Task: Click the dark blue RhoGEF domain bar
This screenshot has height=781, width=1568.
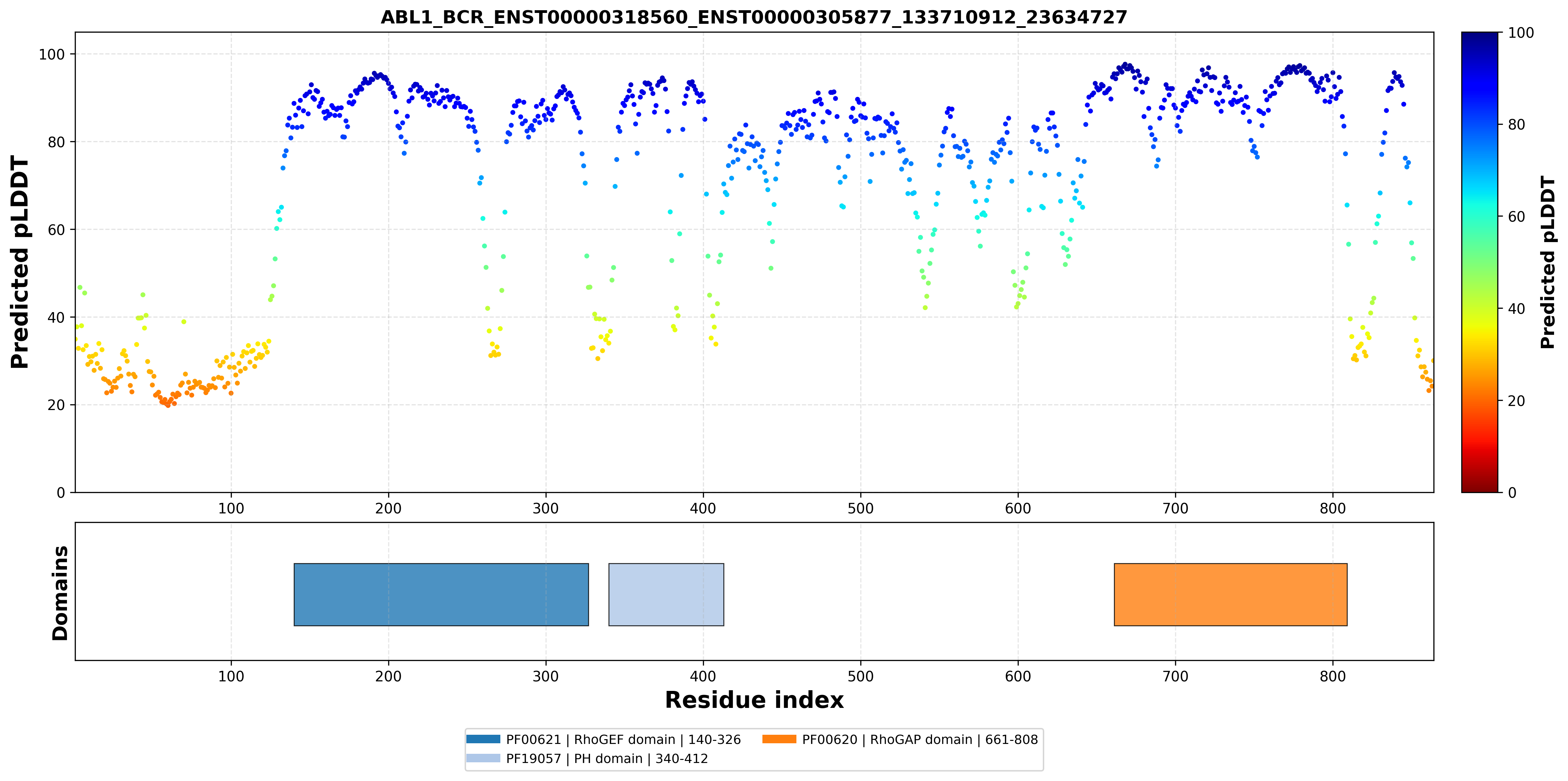Action: coord(441,594)
